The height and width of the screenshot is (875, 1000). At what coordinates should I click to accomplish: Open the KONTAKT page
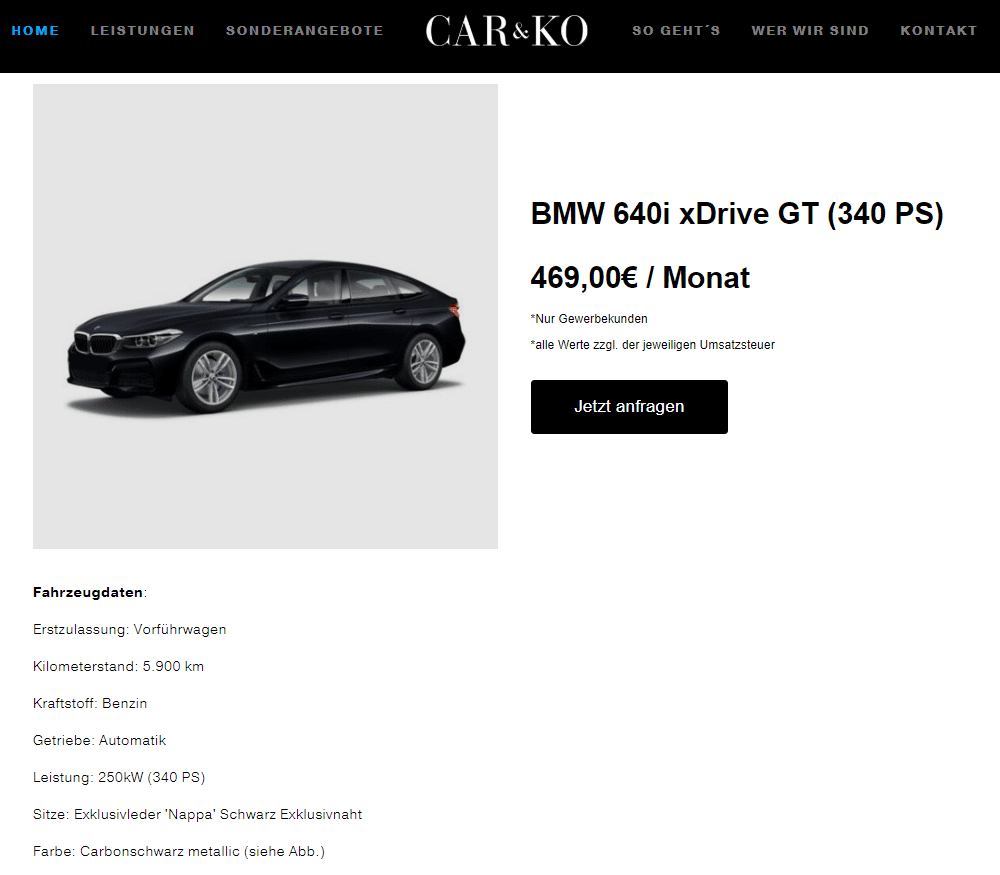(938, 31)
